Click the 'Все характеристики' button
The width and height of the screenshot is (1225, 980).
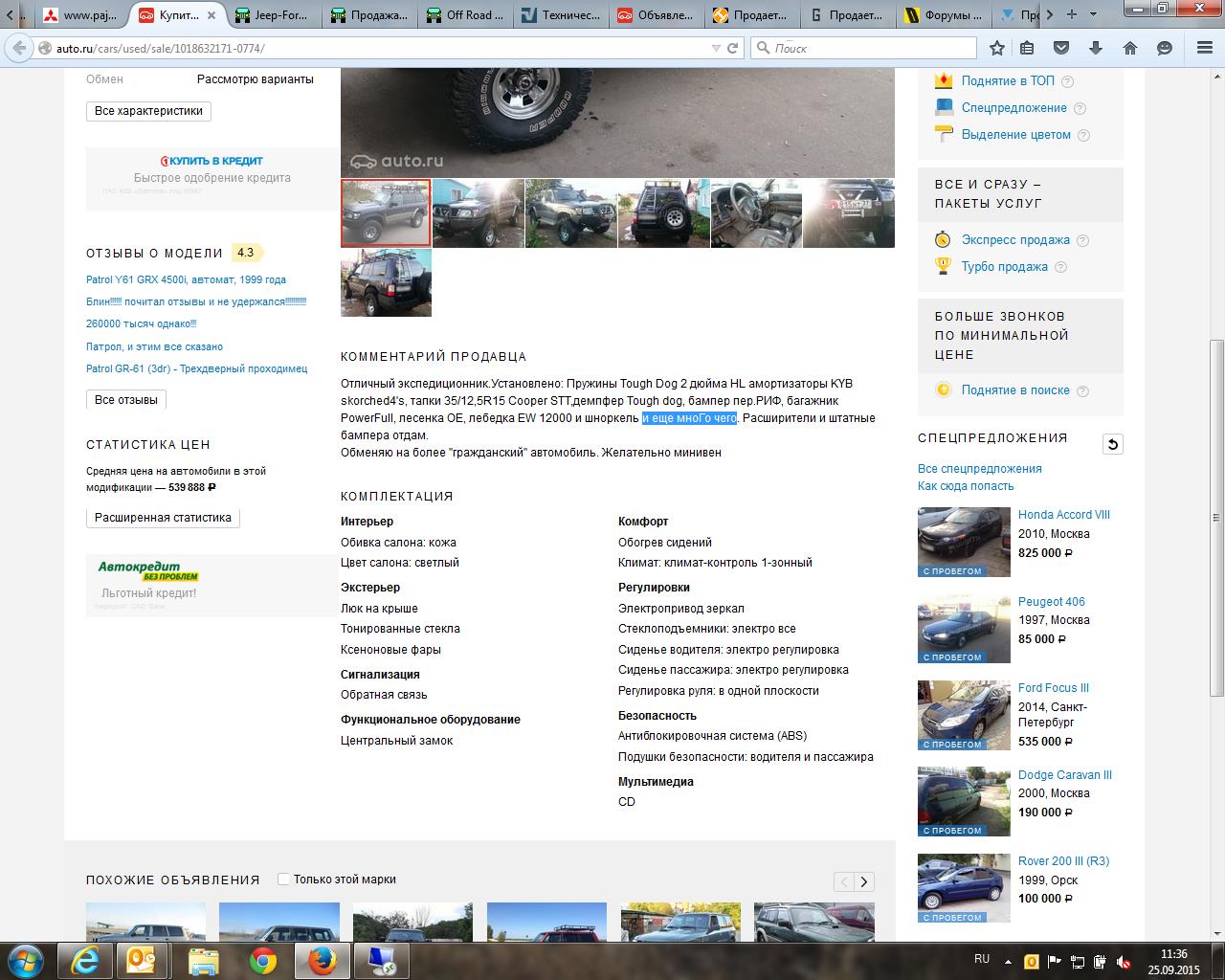(148, 111)
